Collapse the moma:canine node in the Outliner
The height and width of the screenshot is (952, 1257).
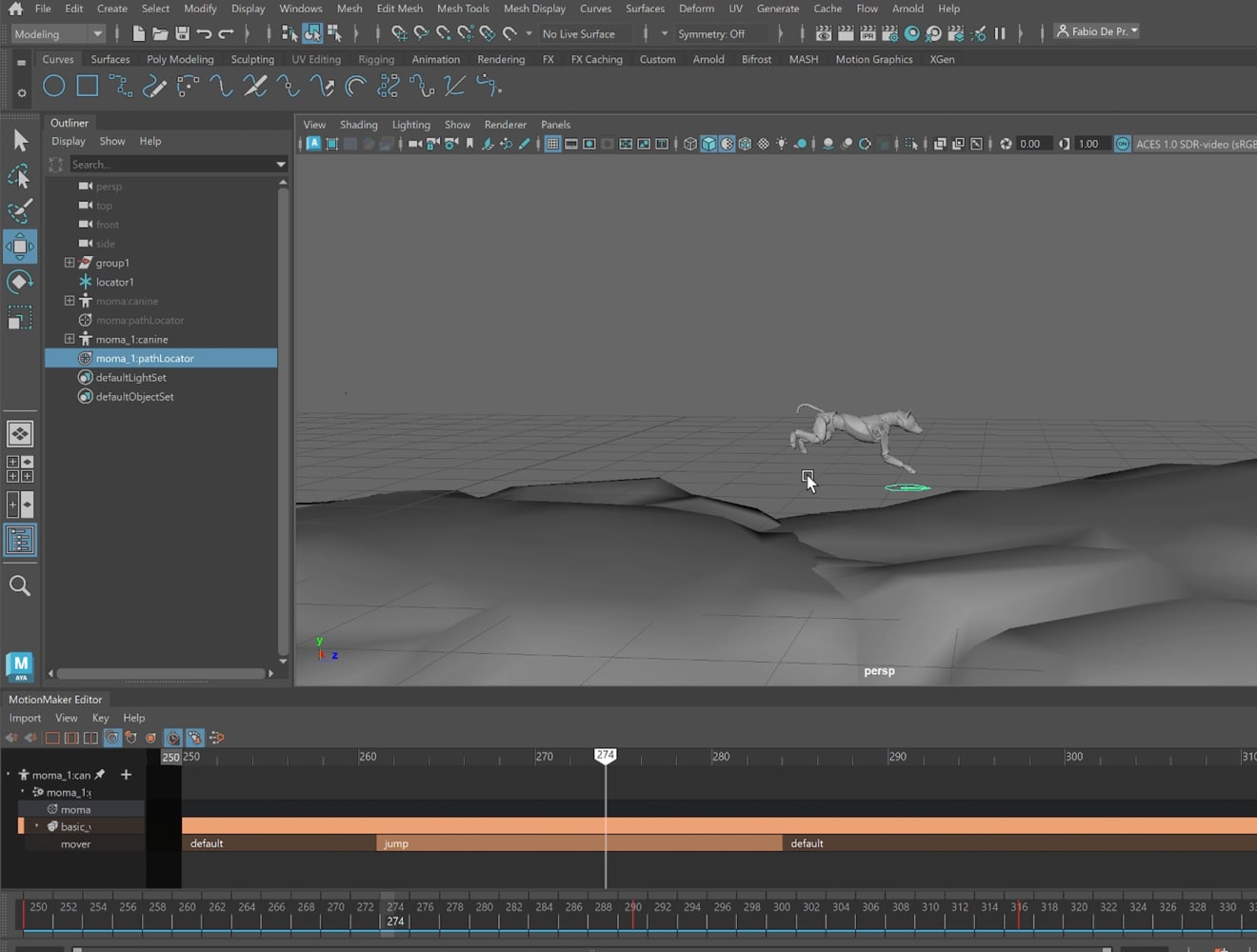click(69, 301)
